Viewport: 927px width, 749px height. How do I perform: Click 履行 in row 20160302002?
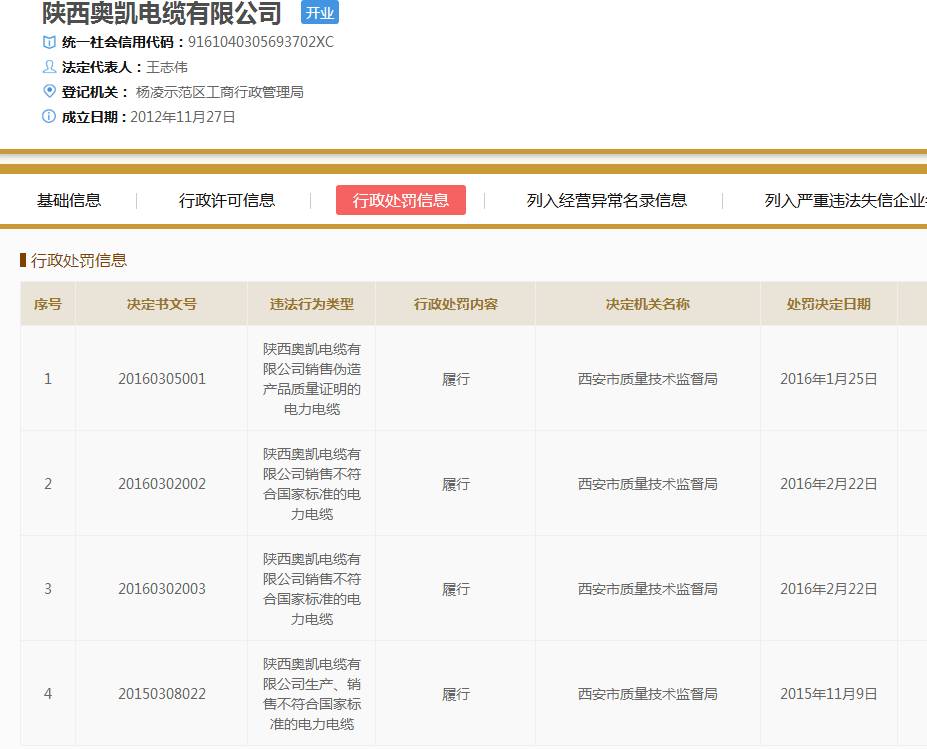click(456, 484)
